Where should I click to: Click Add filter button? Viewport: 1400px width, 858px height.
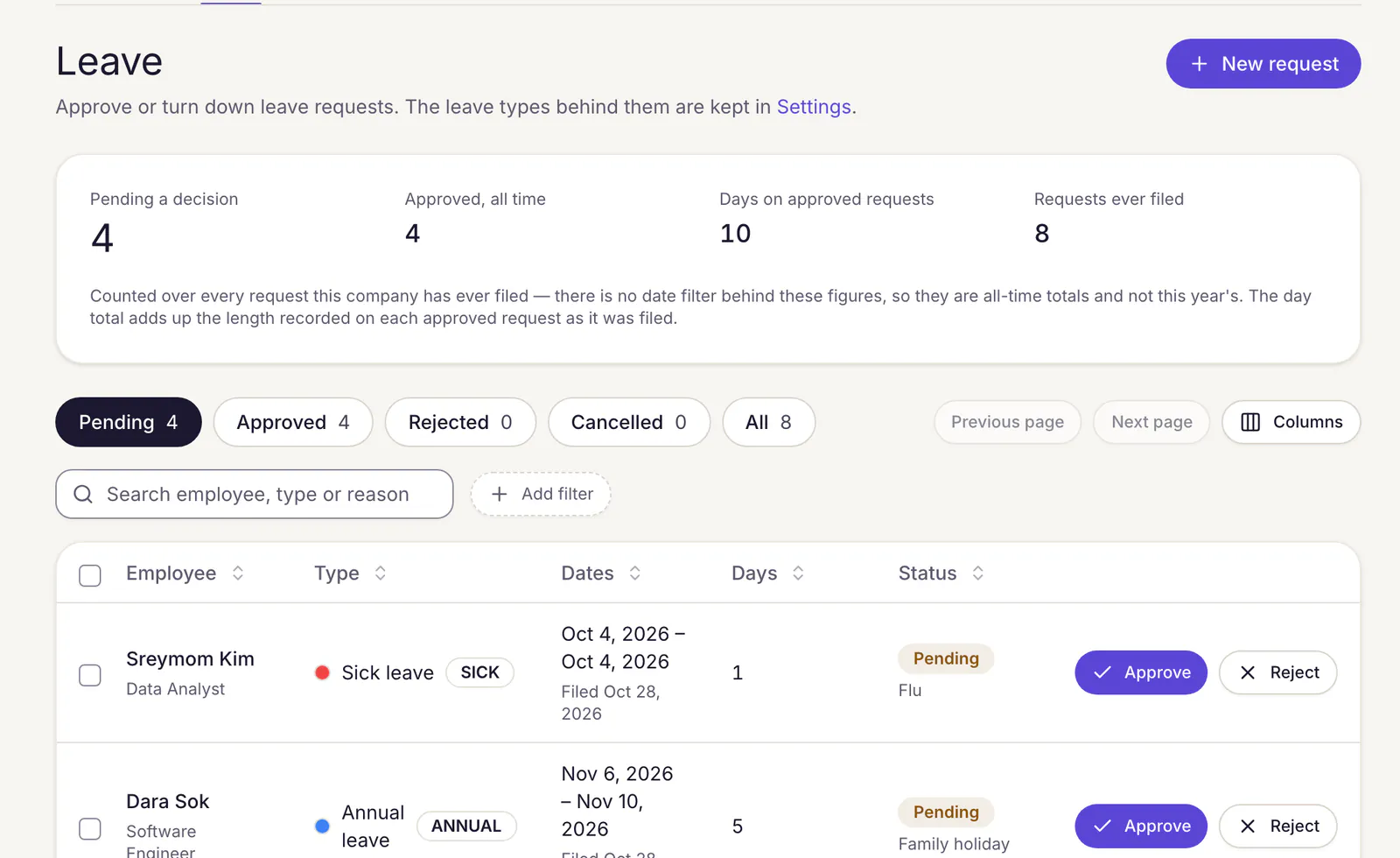pyautogui.click(x=541, y=494)
